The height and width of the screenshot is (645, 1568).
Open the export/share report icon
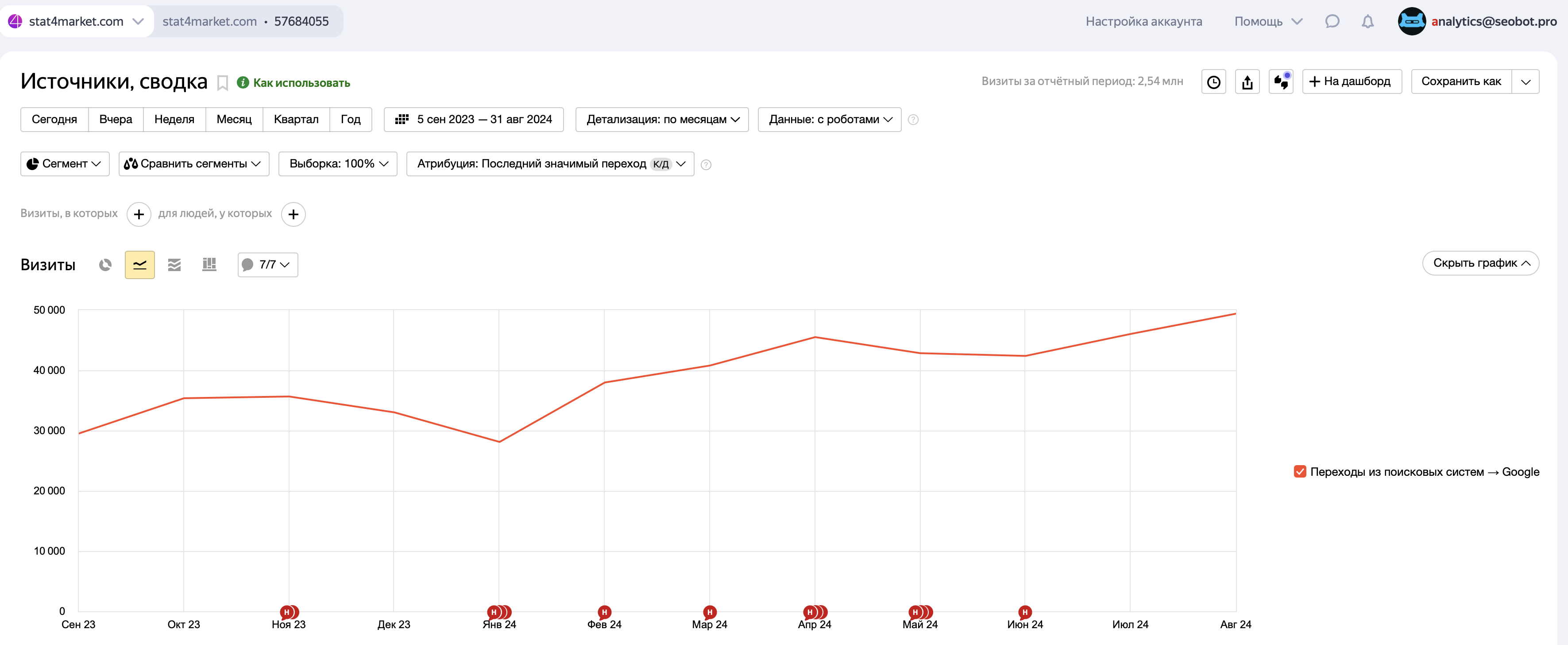pos(1247,82)
